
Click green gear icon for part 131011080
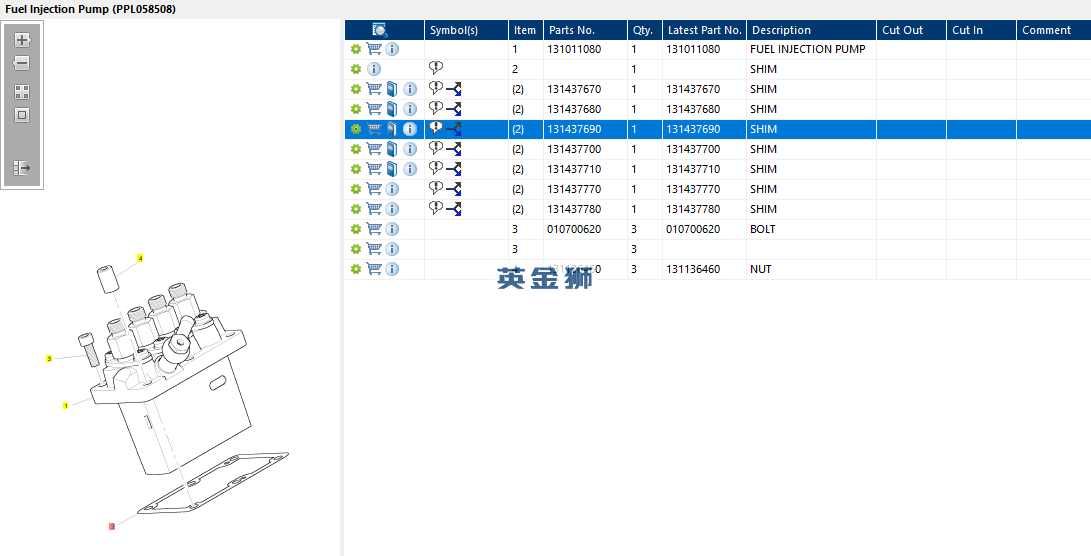(356, 49)
